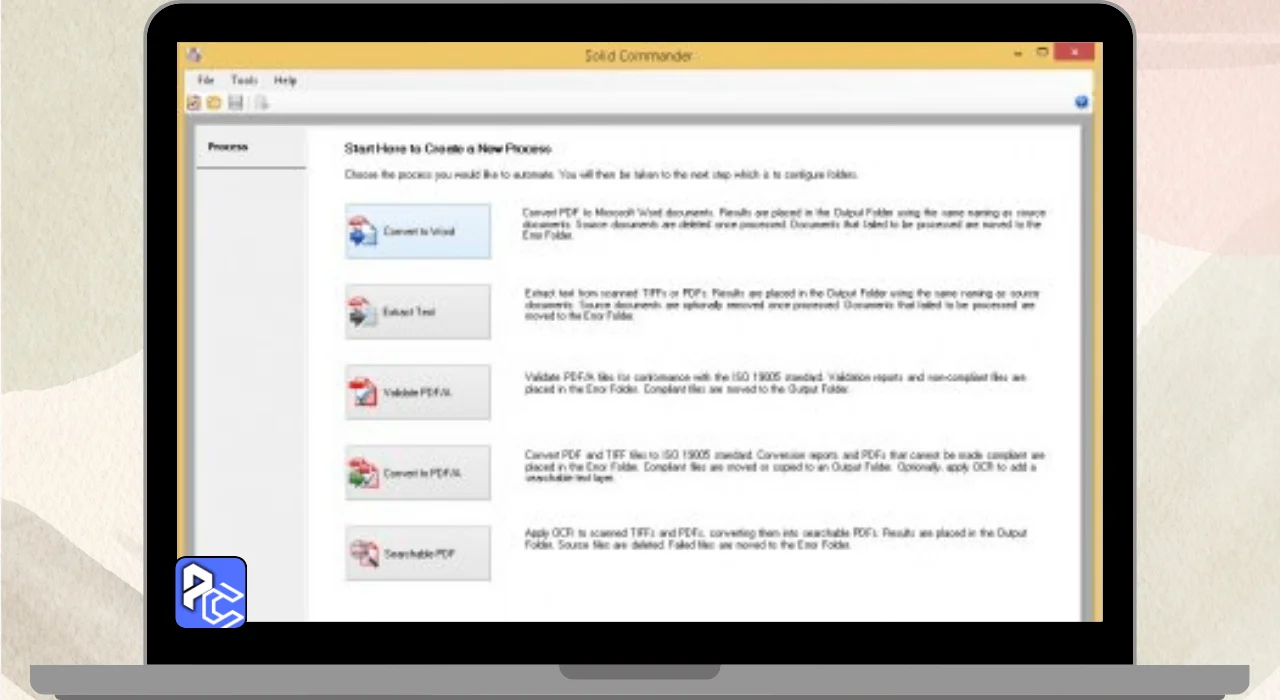Click the Open folder toolbar icon
This screenshot has width=1280, height=700.
click(214, 102)
